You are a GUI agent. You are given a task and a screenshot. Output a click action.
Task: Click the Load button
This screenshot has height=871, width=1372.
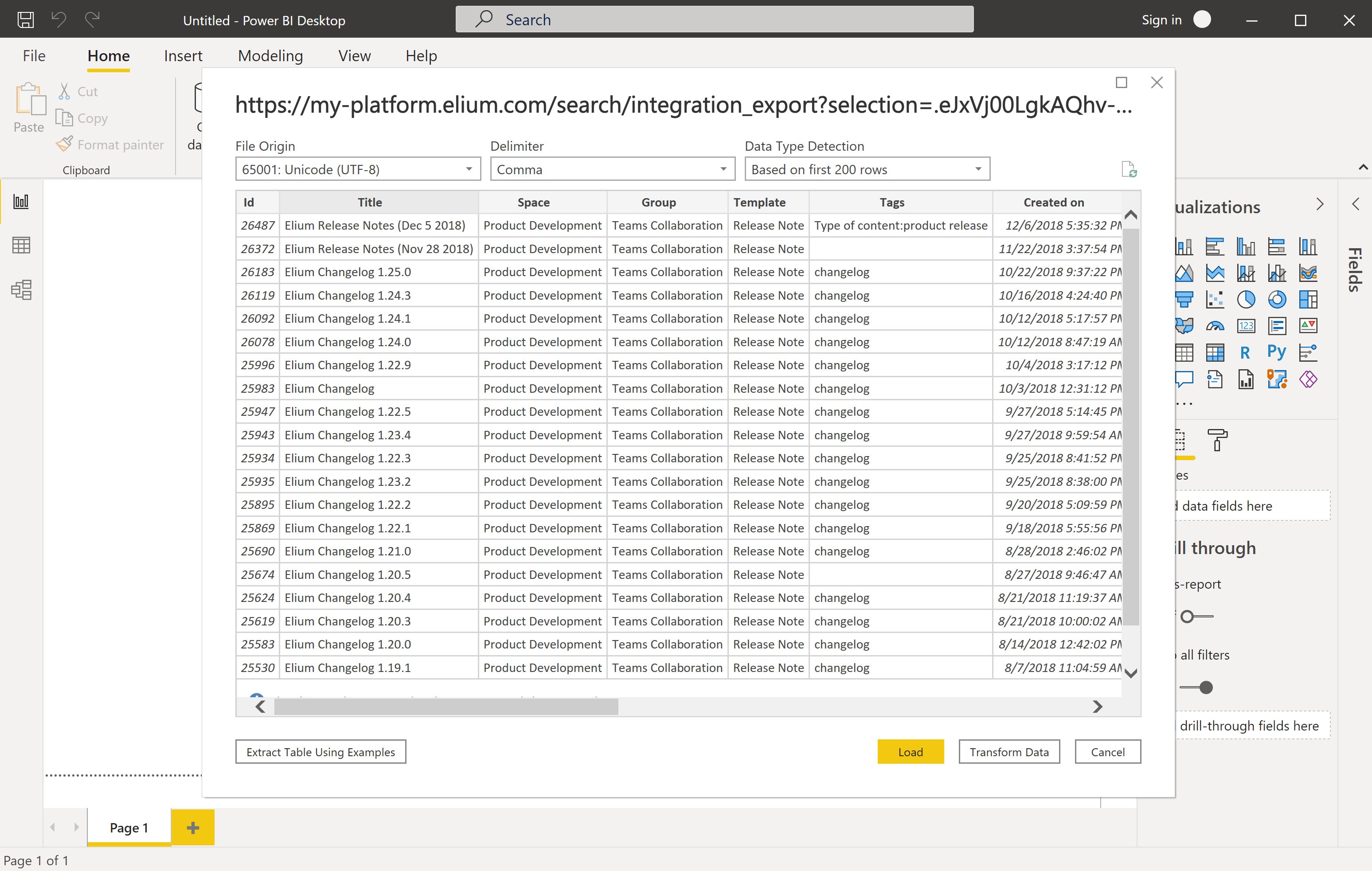911,752
